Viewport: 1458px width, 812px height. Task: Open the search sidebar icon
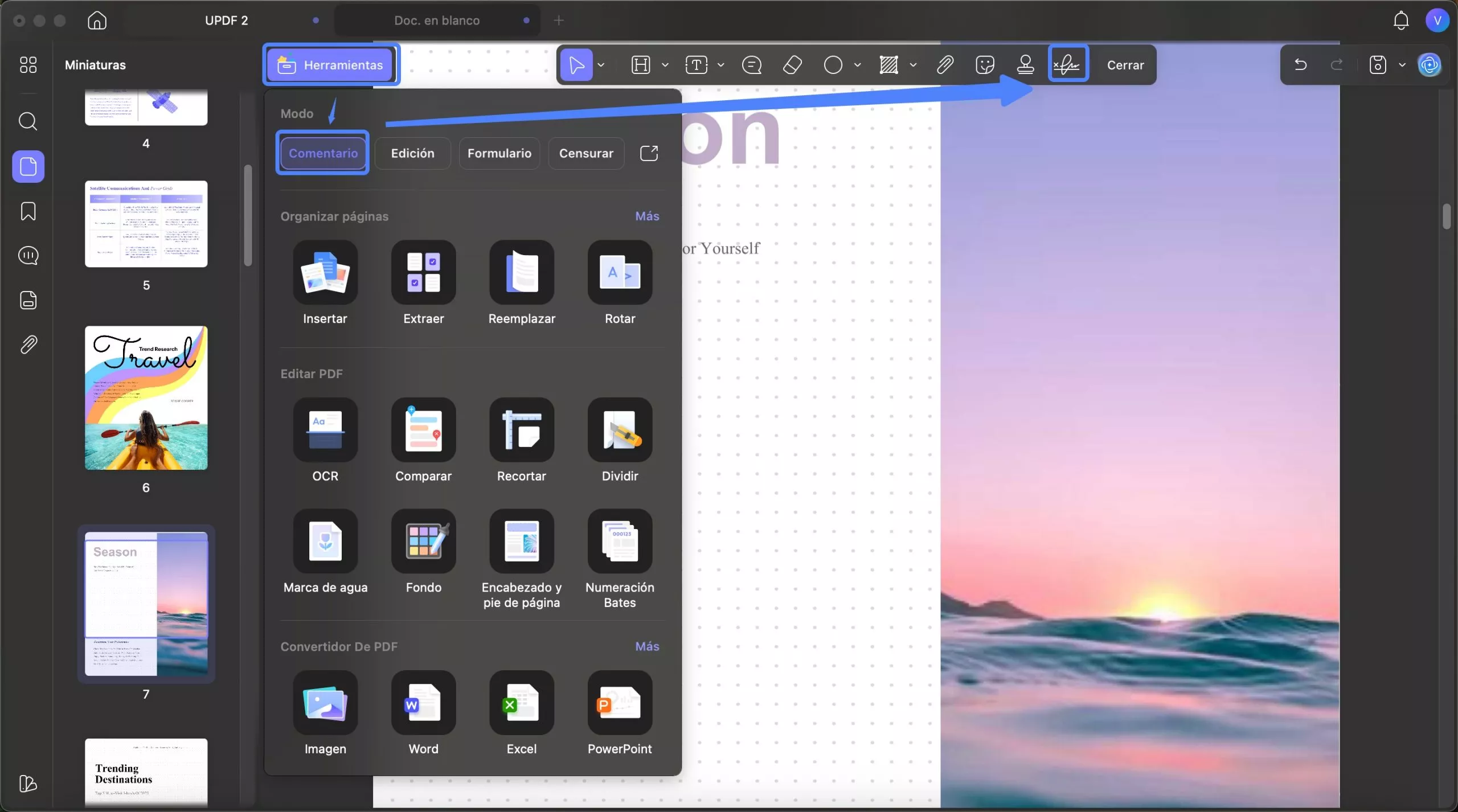coord(28,121)
